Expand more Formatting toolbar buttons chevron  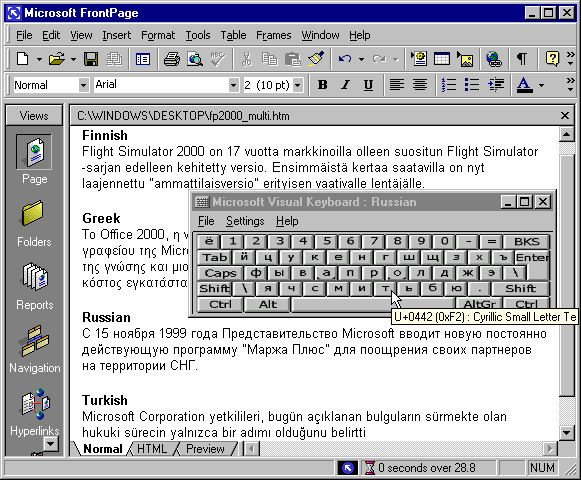click(x=570, y=85)
